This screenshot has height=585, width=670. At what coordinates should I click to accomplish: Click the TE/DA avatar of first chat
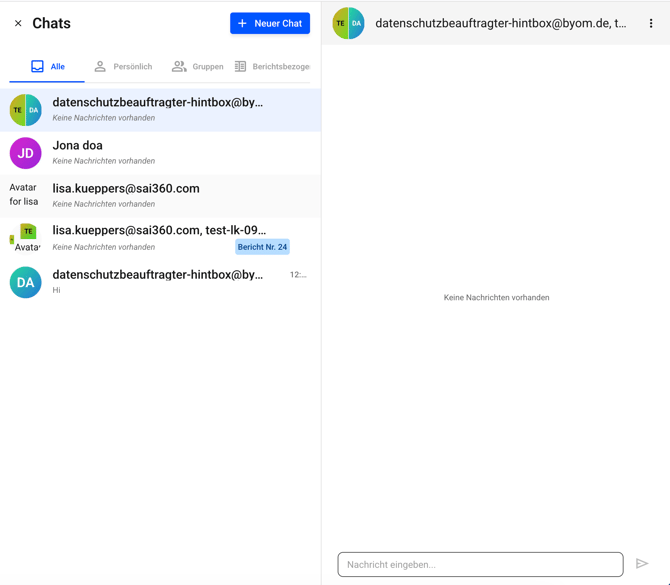[26, 110]
